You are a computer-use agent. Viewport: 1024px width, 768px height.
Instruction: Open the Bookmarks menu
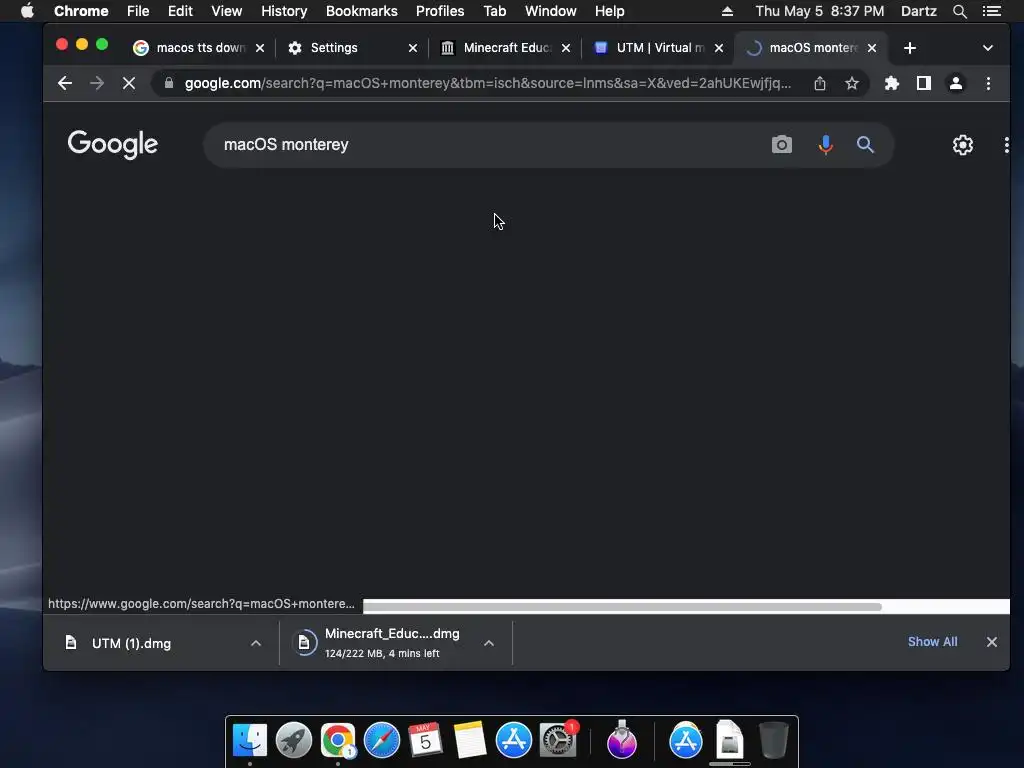[361, 11]
